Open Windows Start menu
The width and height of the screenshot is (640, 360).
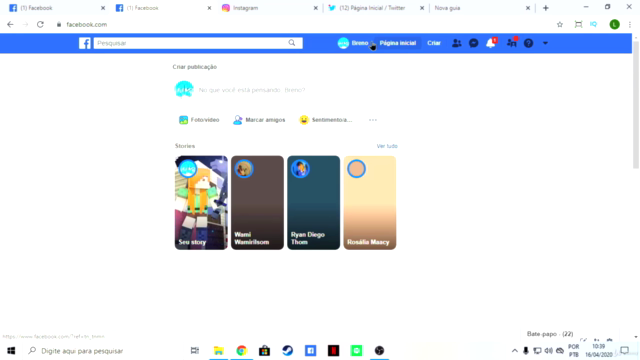coord(11,351)
